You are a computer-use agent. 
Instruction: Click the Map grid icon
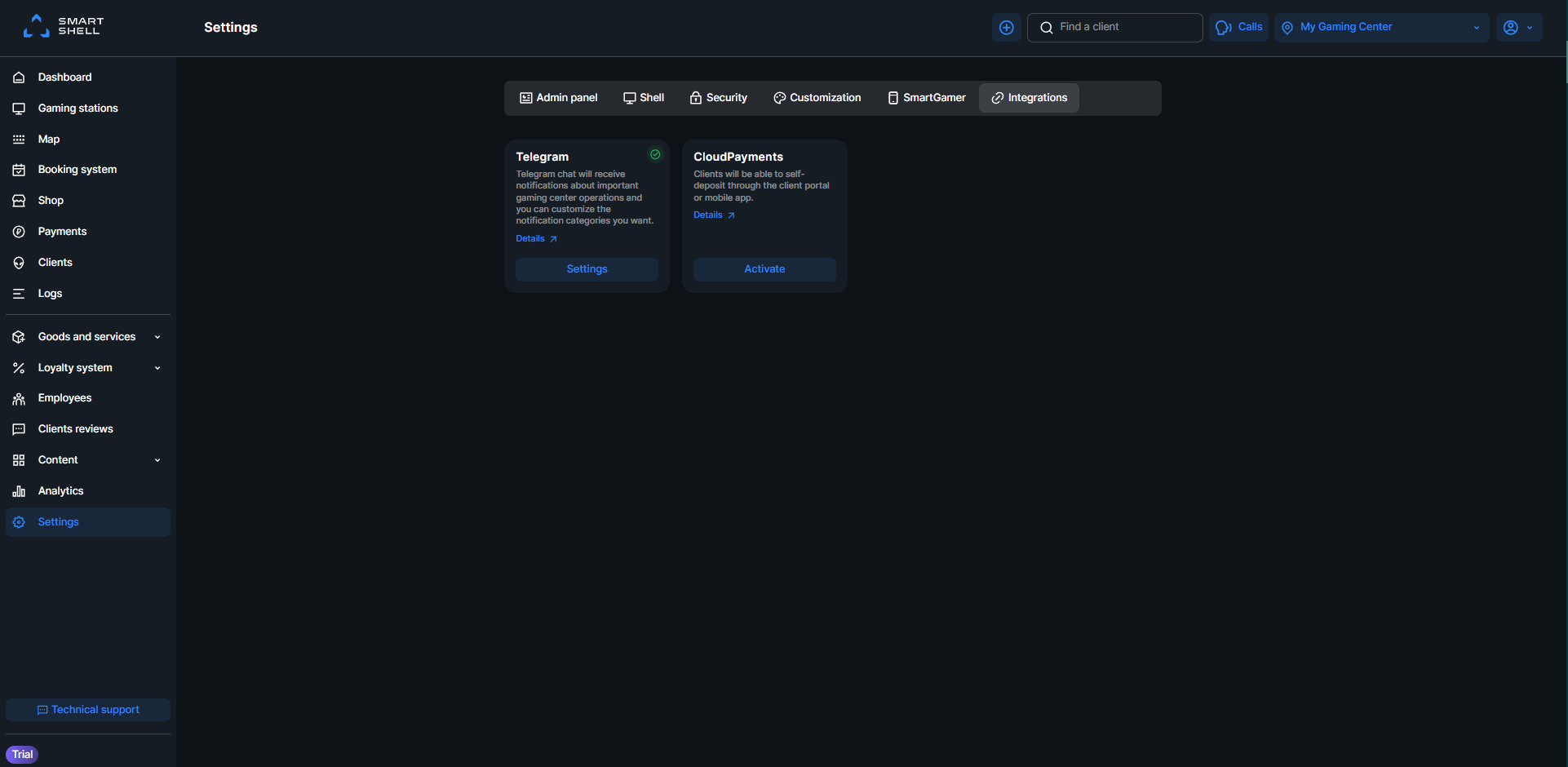(19, 140)
